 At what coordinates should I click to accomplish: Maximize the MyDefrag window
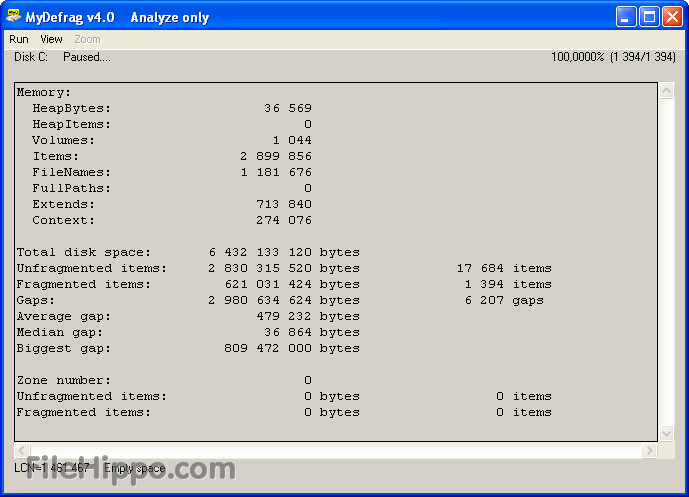coord(649,17)
